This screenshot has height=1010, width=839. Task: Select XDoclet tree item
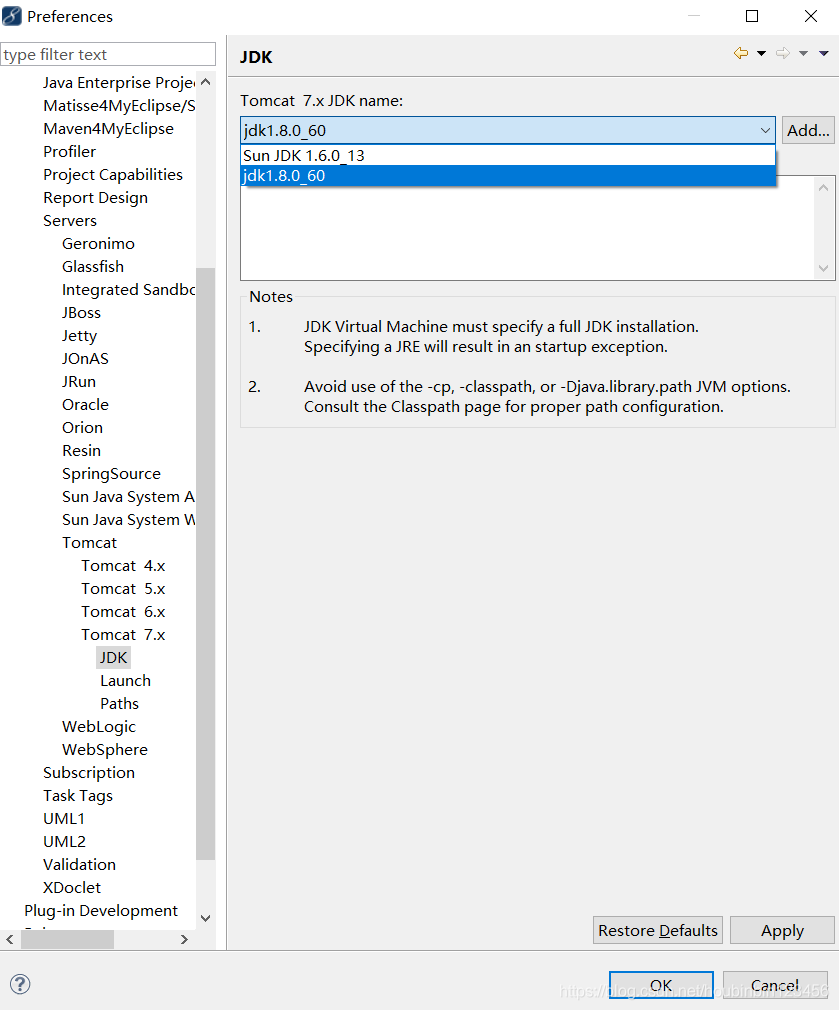click(x=71, y=888)
